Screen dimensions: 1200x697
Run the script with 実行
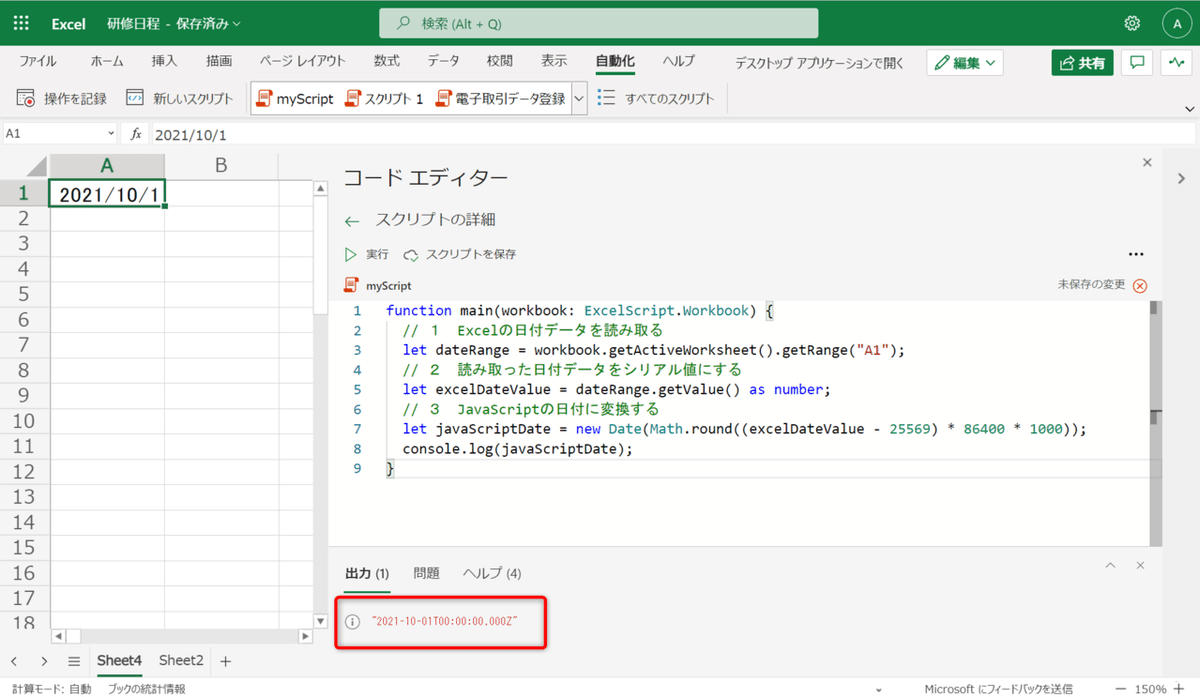click(366, 254)
